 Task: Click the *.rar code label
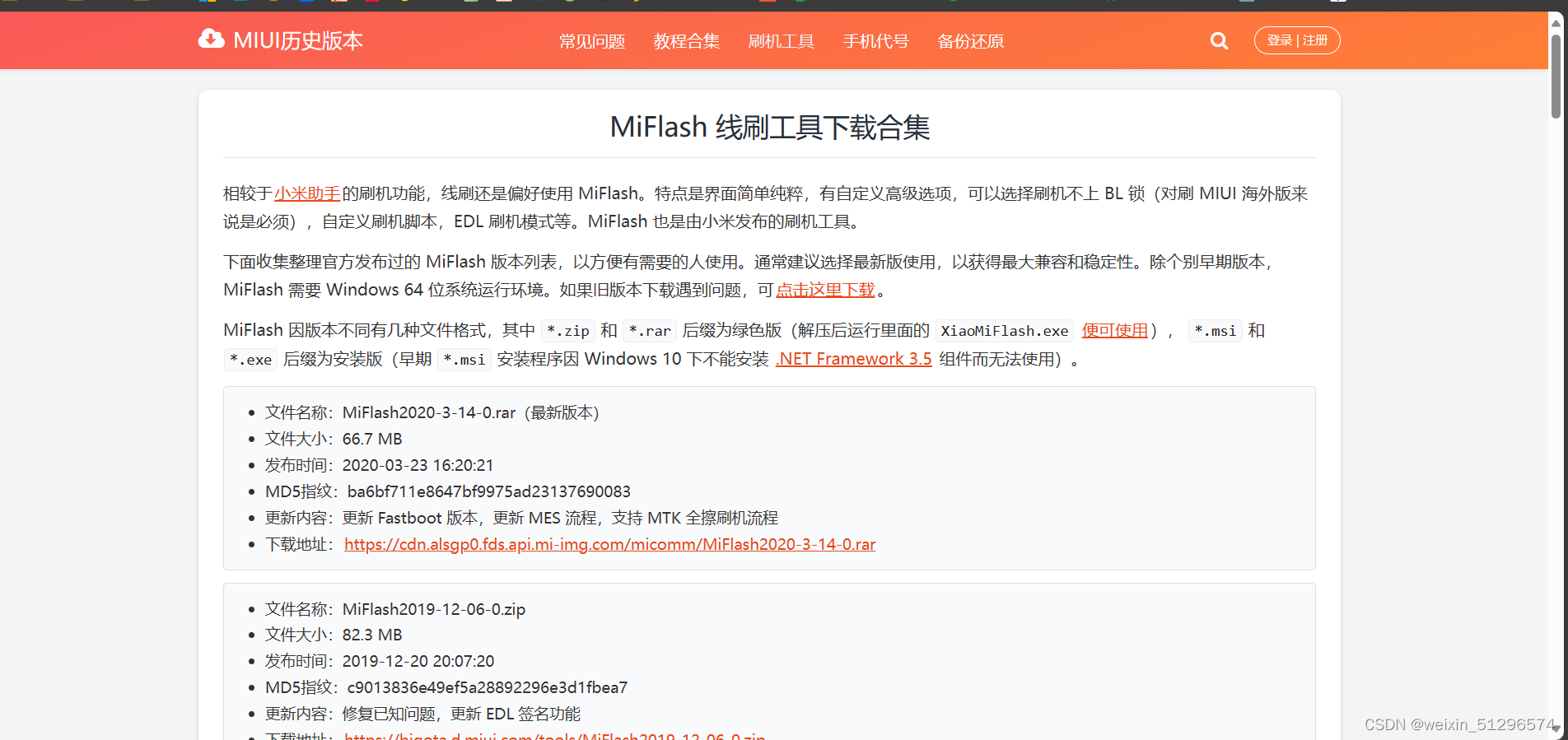(x=650, y=331)
